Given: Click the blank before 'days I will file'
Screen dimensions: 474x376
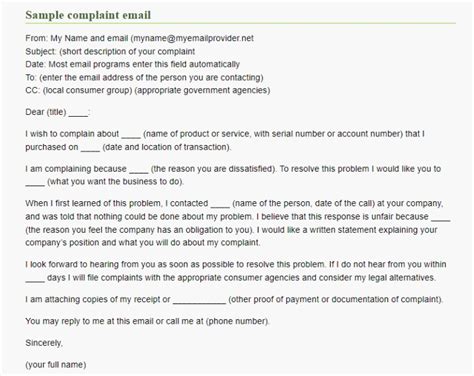Looking at the screenshot, I should (35, 281).
